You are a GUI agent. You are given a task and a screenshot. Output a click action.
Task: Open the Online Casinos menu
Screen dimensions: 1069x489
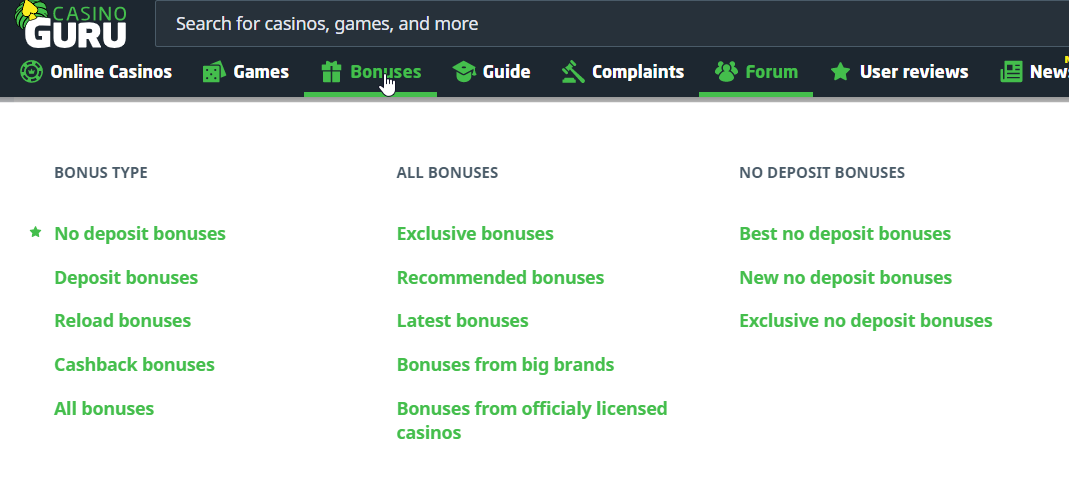coord(111,72)
